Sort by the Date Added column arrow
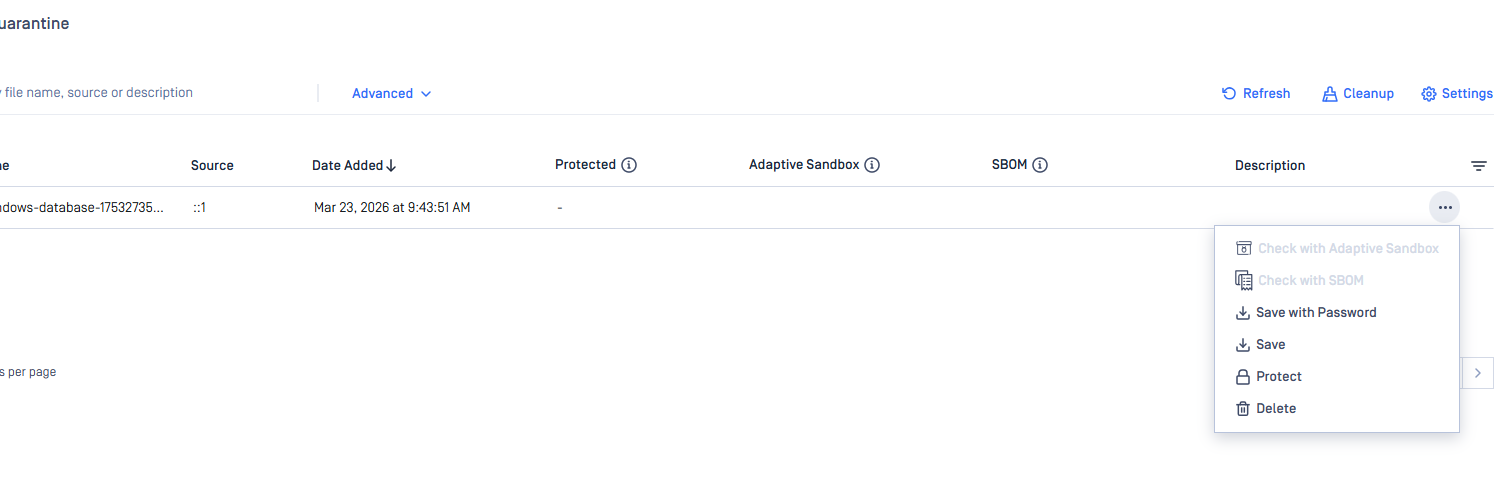This screenshot has width=1501, height=493. pyautogui.click(x=391, y=166)
